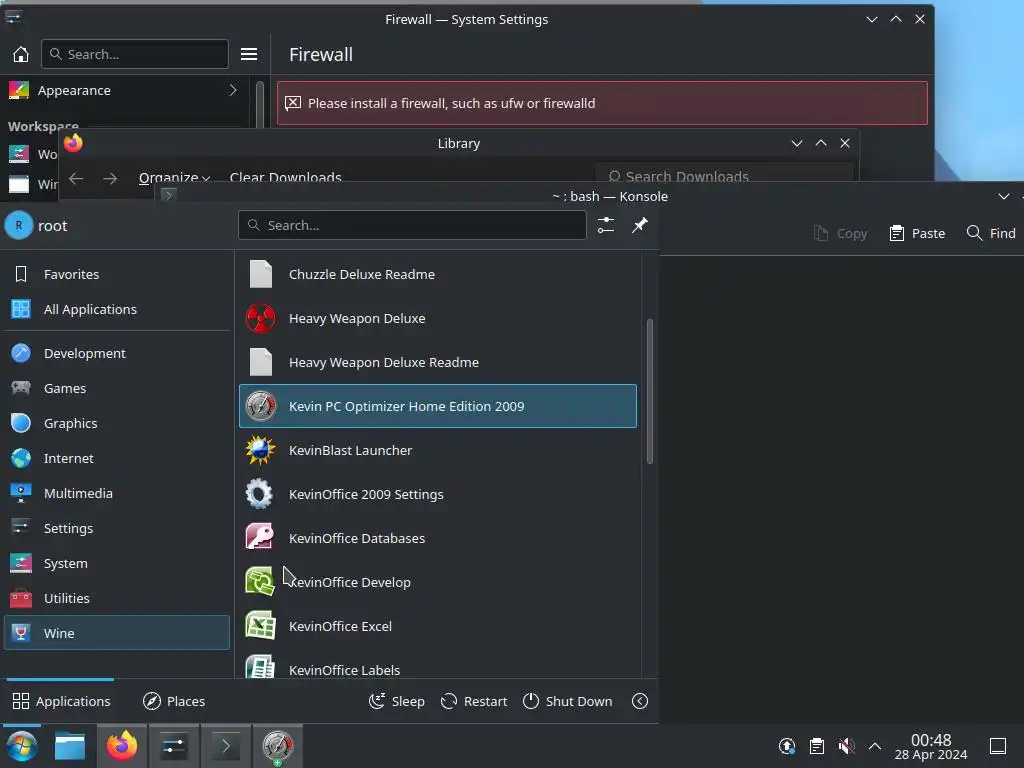1024x768 pixels.
Task: Go forward in Library window
Action: pyautogui.click(x=110, y=178)
